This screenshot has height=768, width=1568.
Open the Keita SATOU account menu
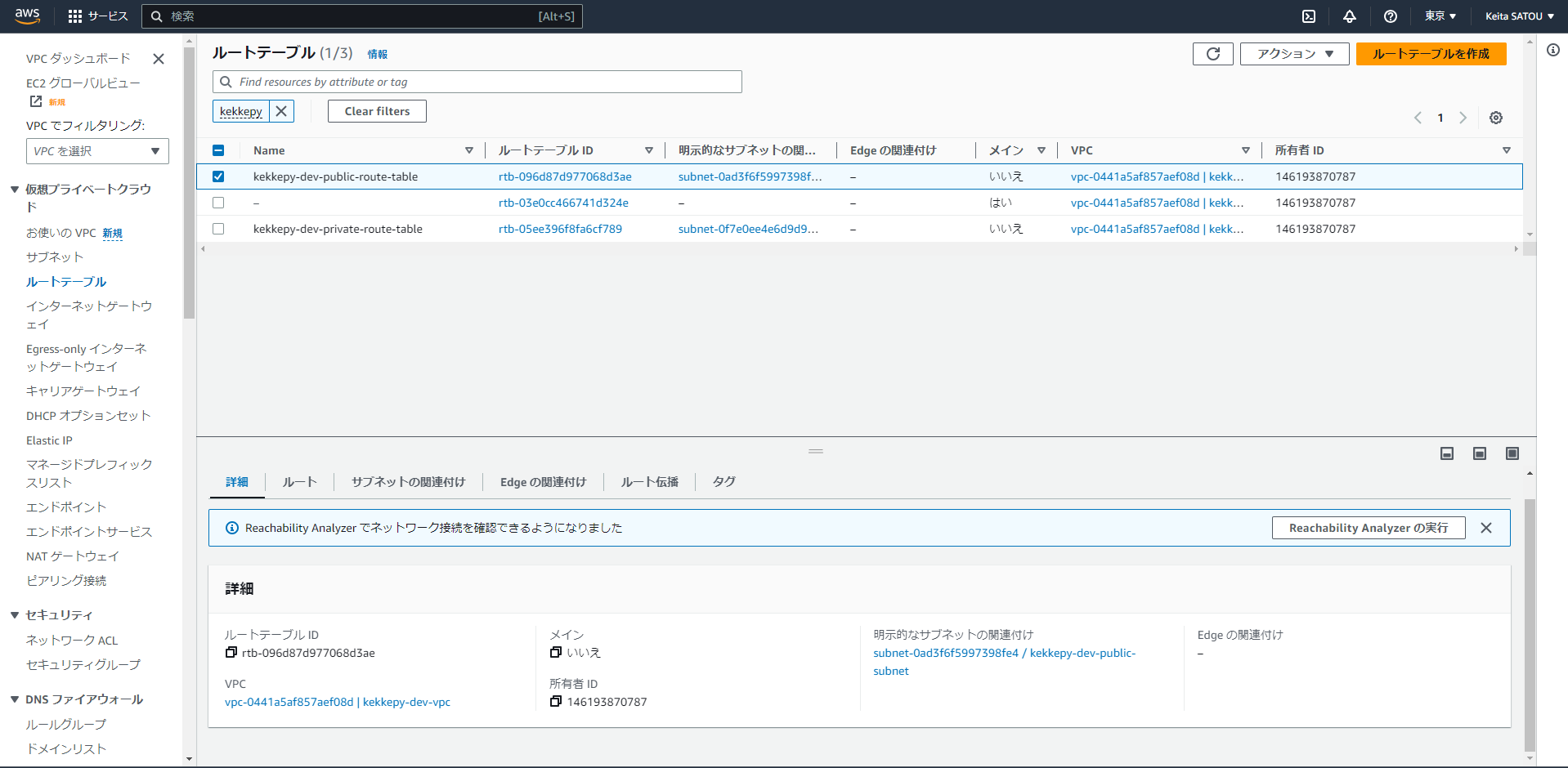point(1520,16)
